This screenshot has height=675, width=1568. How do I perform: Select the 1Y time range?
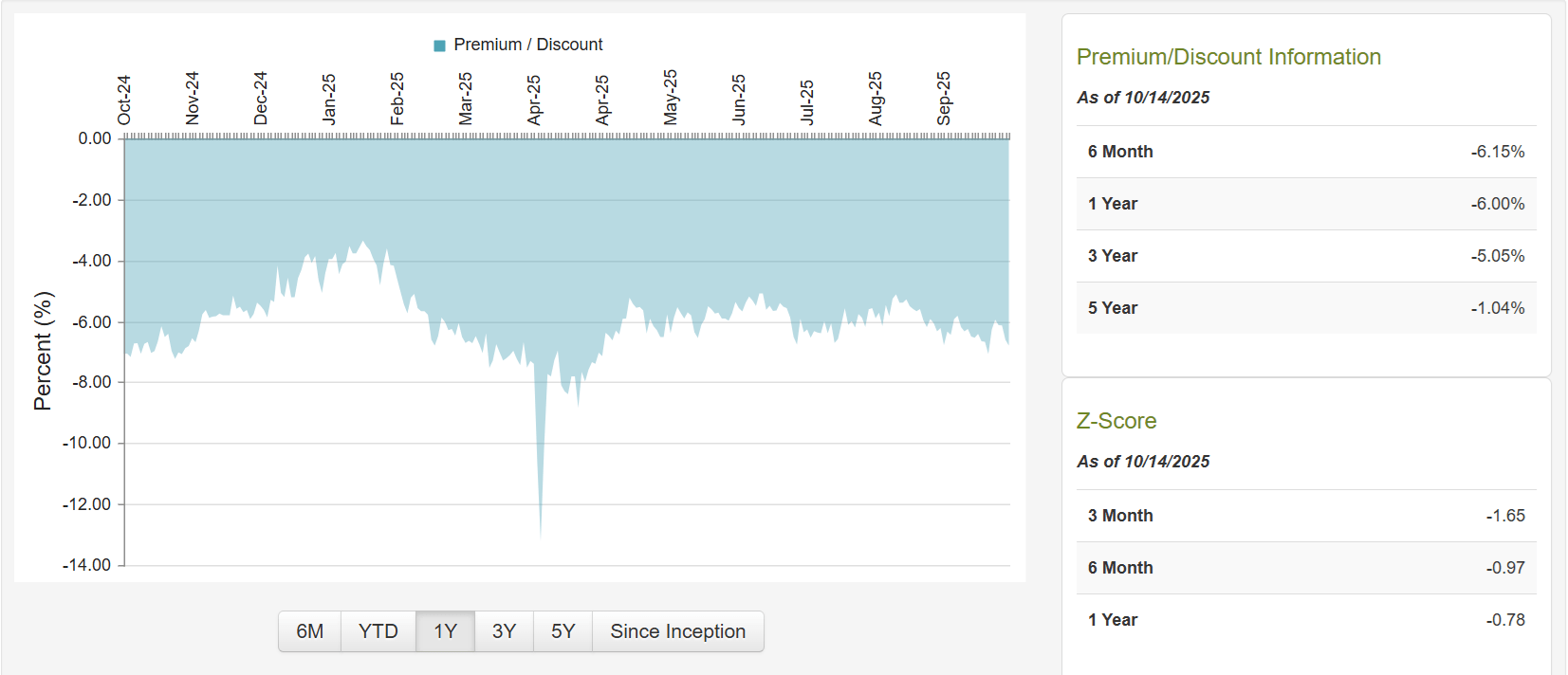[444, 630]
